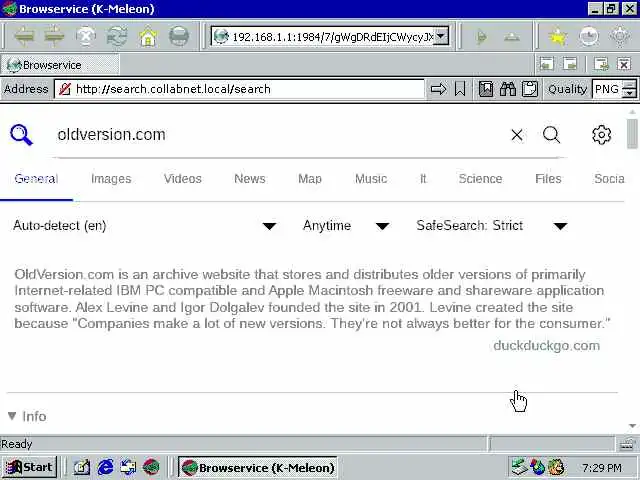Click the third quick launch icon
The image size is (640, 480).
click(128, 467)
